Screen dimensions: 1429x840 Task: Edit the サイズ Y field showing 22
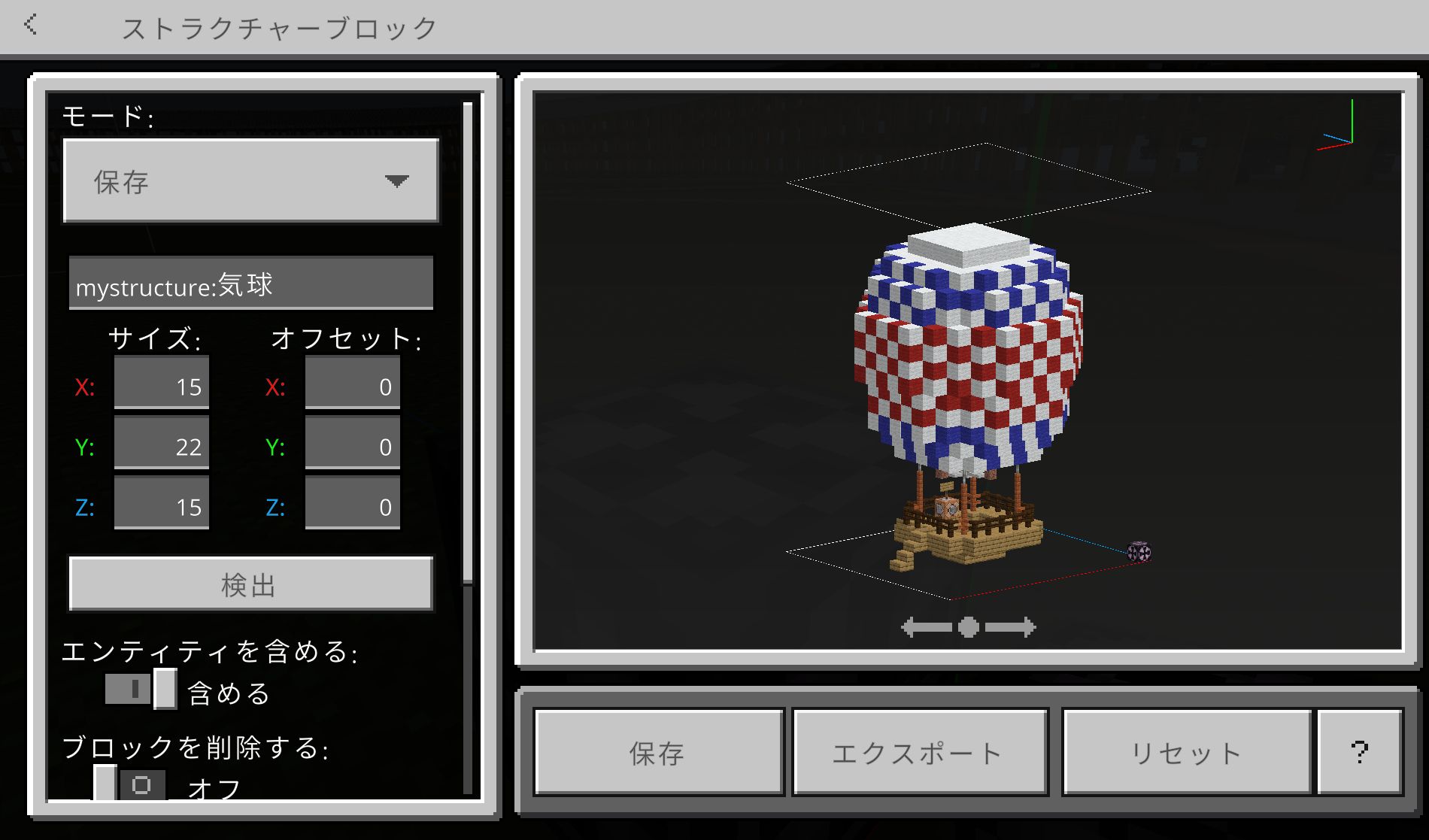(x=162, y=444)
